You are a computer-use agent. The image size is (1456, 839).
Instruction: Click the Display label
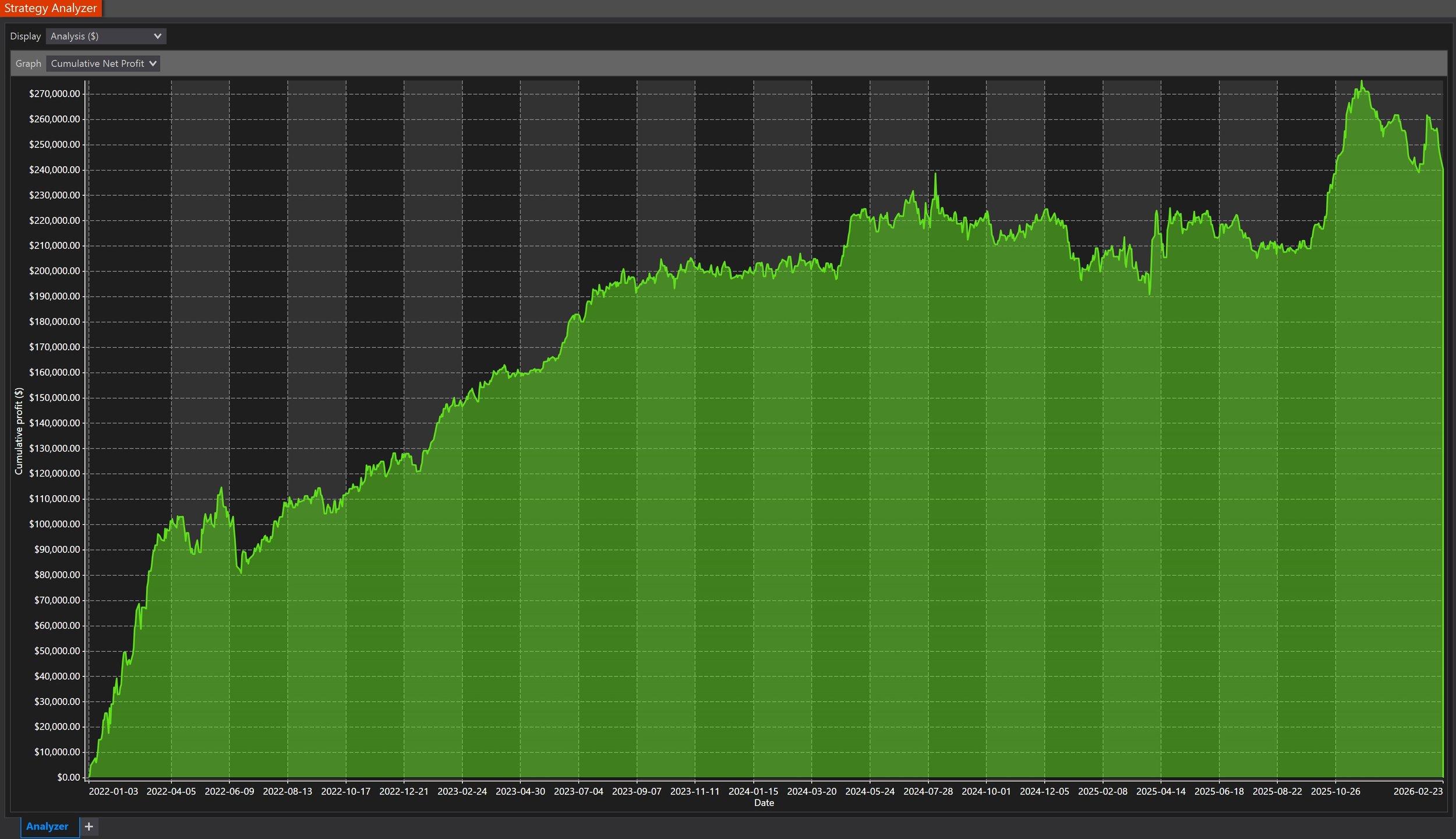[26, 36]
